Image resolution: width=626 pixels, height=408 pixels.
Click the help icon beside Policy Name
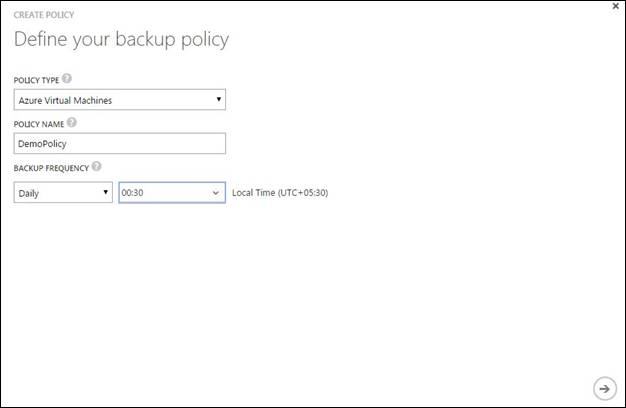pyautogui.click(x=72, y=123)
